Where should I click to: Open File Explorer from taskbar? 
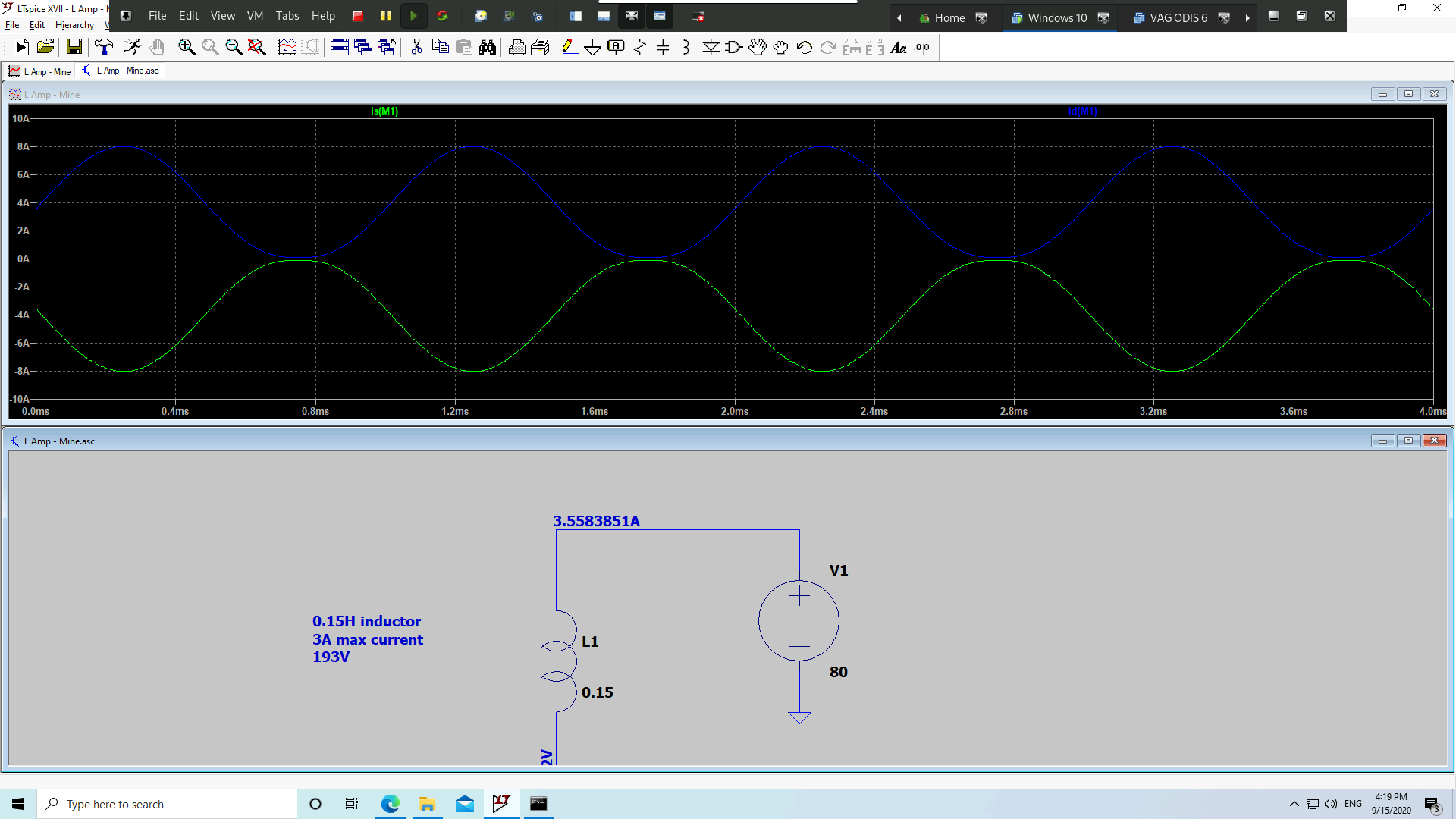[427, 804]
